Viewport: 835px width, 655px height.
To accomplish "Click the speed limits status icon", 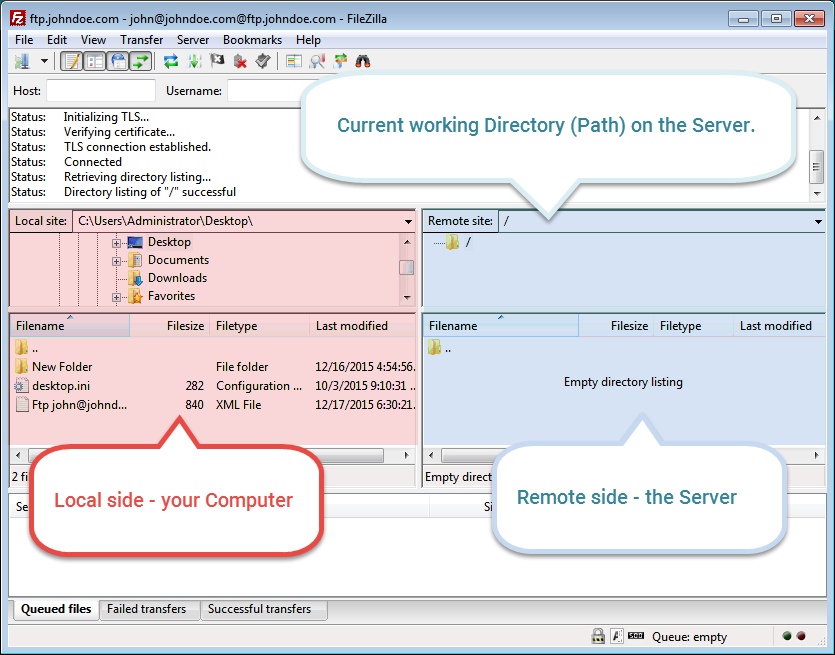I will [636, 635].
